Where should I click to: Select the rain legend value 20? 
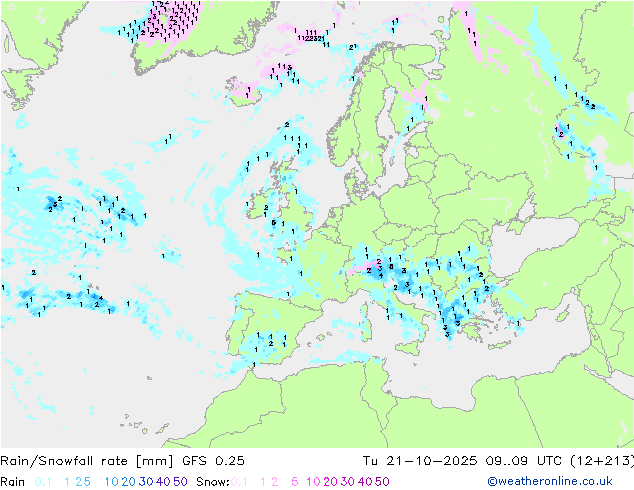129,482
